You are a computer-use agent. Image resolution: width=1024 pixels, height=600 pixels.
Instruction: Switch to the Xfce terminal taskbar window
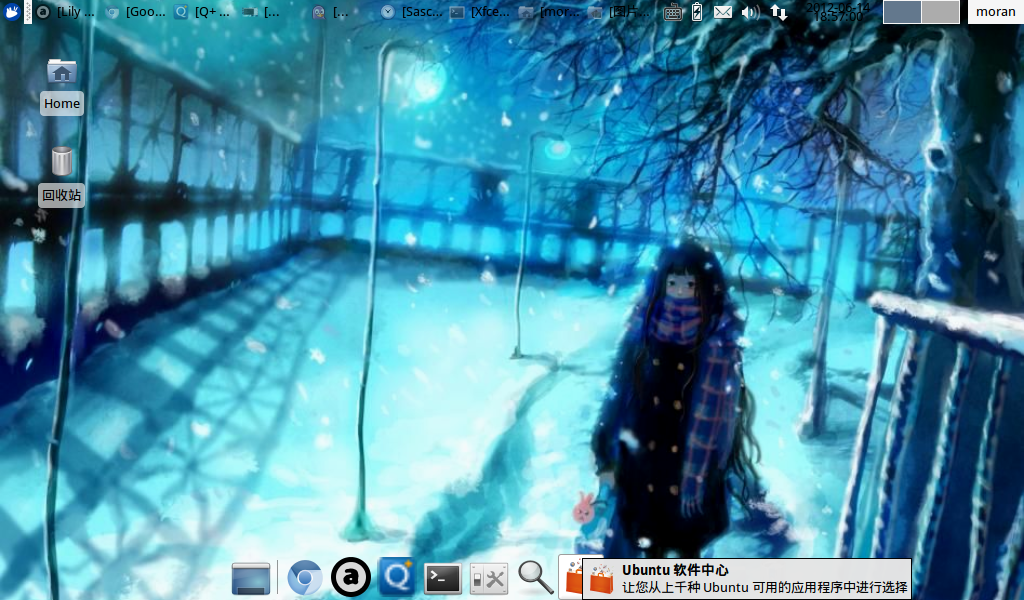pos(480,12)
